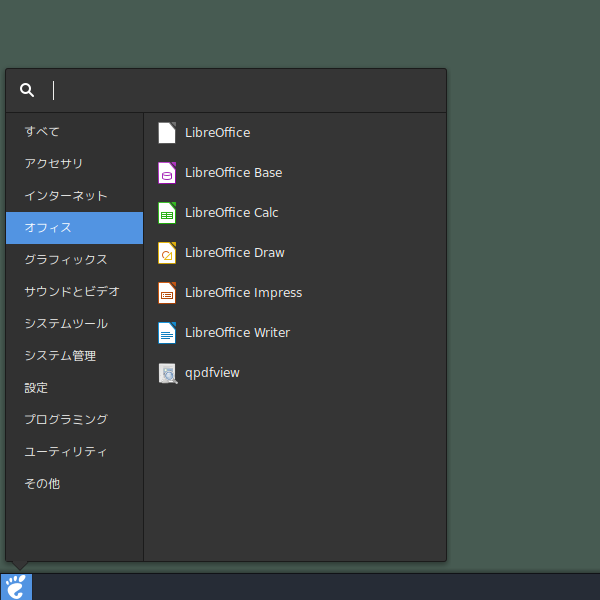
Task: Launch the LibreOffice entry by its label
Action: pyautogui.click(x=218, y=133)
